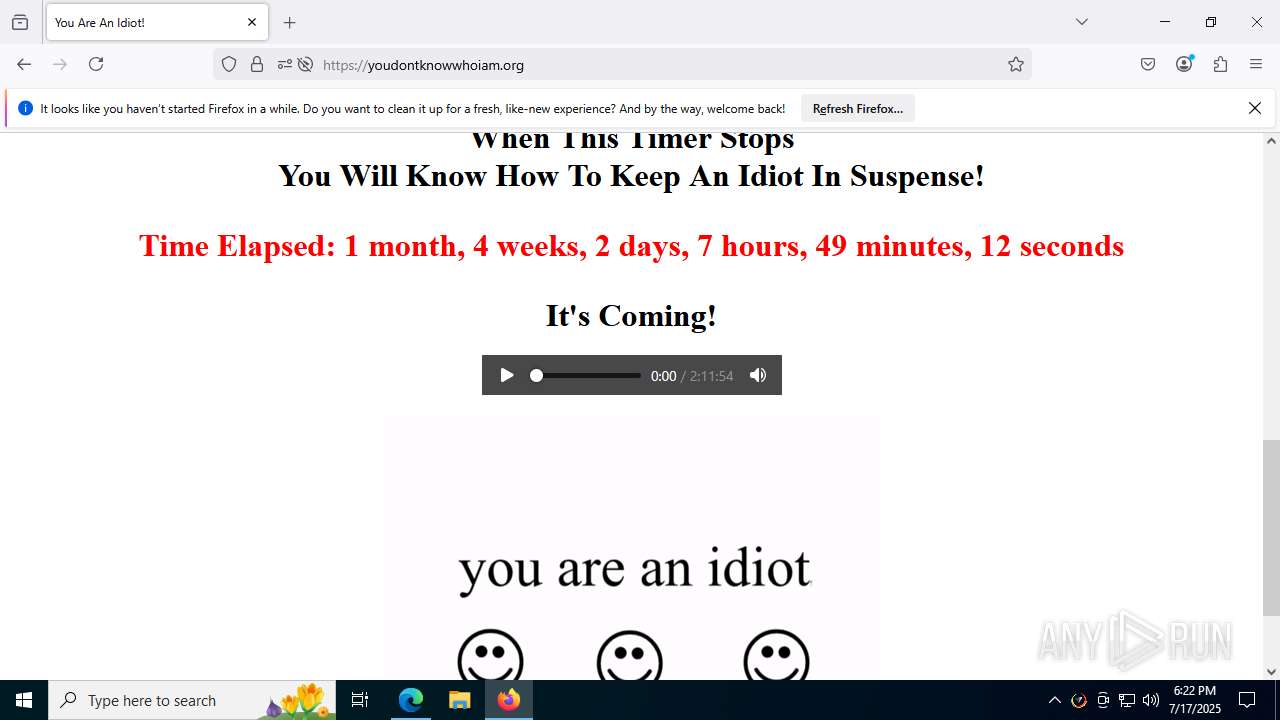Bookmark this page with star icon
This screenshot has height=720, width=1280.
(1016, 64)
